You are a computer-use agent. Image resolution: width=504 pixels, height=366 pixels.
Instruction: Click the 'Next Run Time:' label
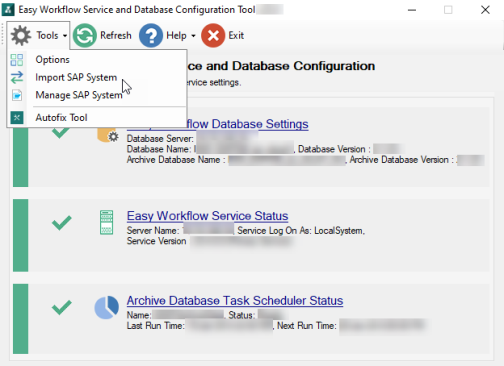pos(307,326)
